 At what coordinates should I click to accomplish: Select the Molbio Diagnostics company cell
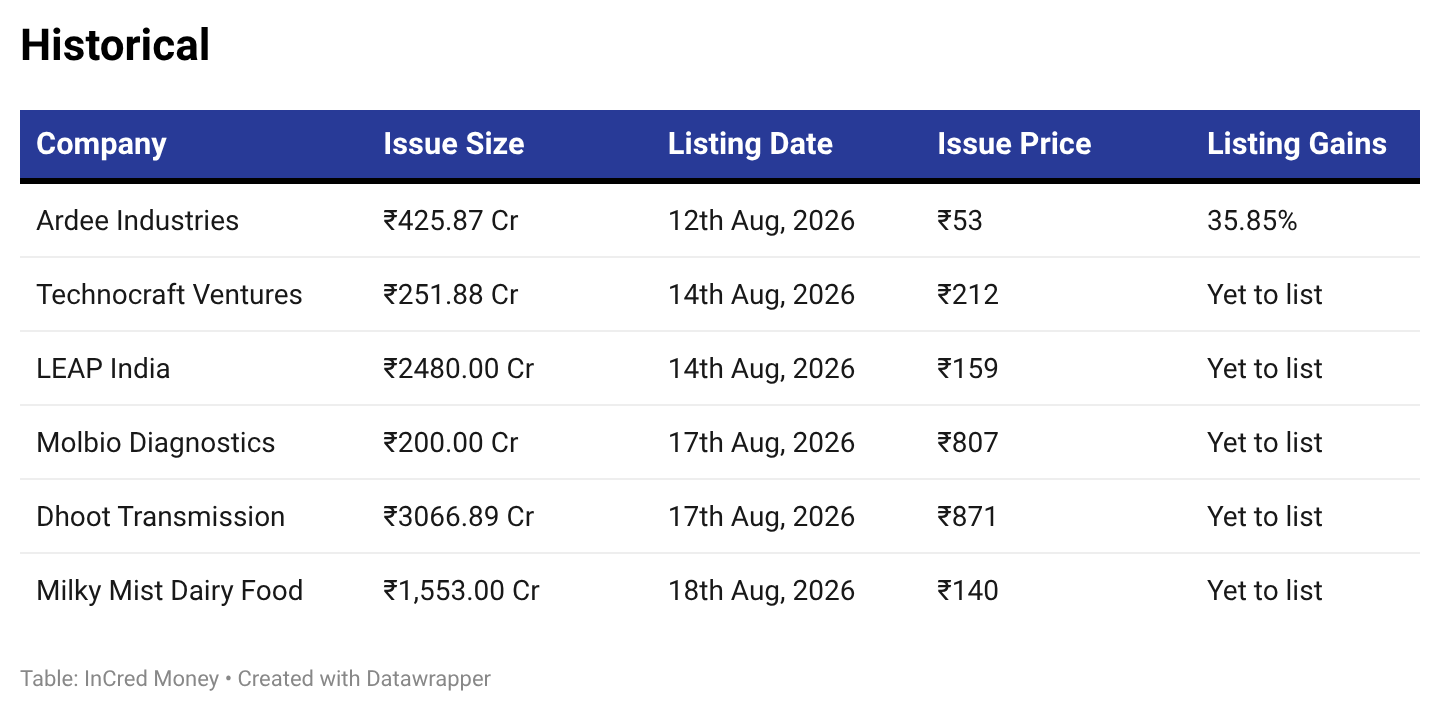click(155, 442)
